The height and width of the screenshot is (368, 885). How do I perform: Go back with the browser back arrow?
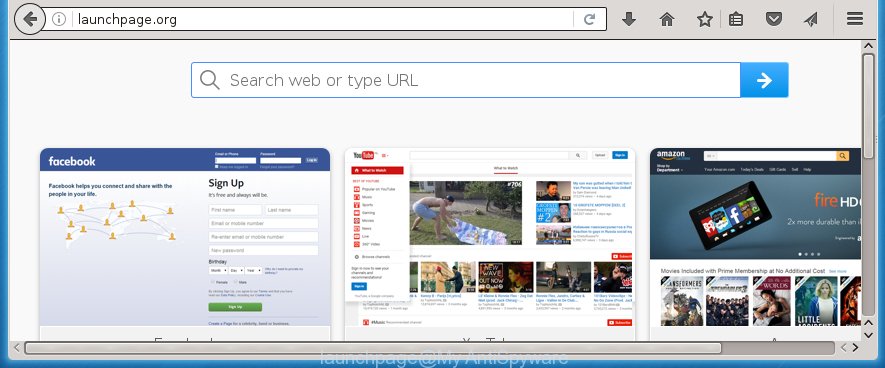[x=29, y=19]
